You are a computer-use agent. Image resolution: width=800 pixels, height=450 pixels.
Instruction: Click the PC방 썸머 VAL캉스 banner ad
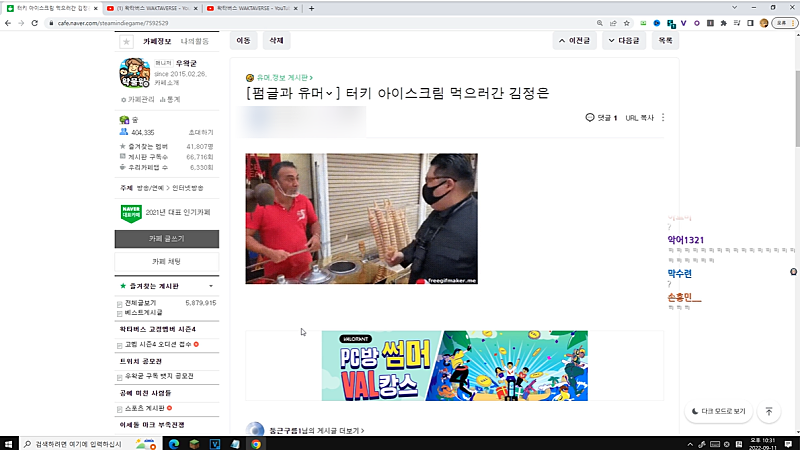click(x=455, y=365)
